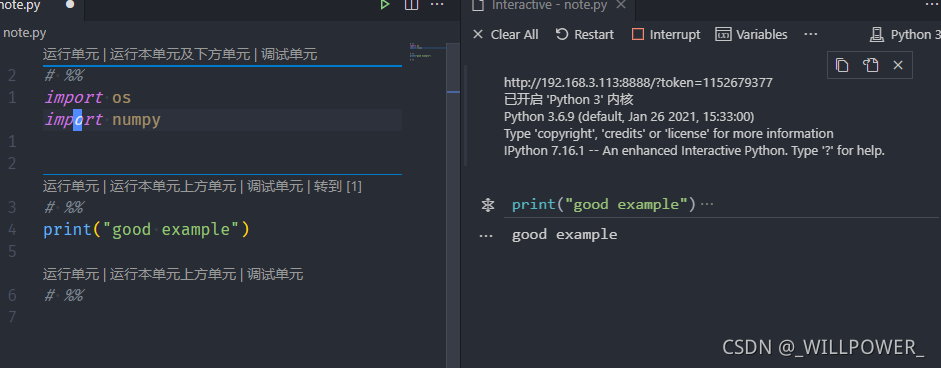941x368 pixels.
Task: Click the print("good example") interactive cell input
Action: tap(603, 205)
